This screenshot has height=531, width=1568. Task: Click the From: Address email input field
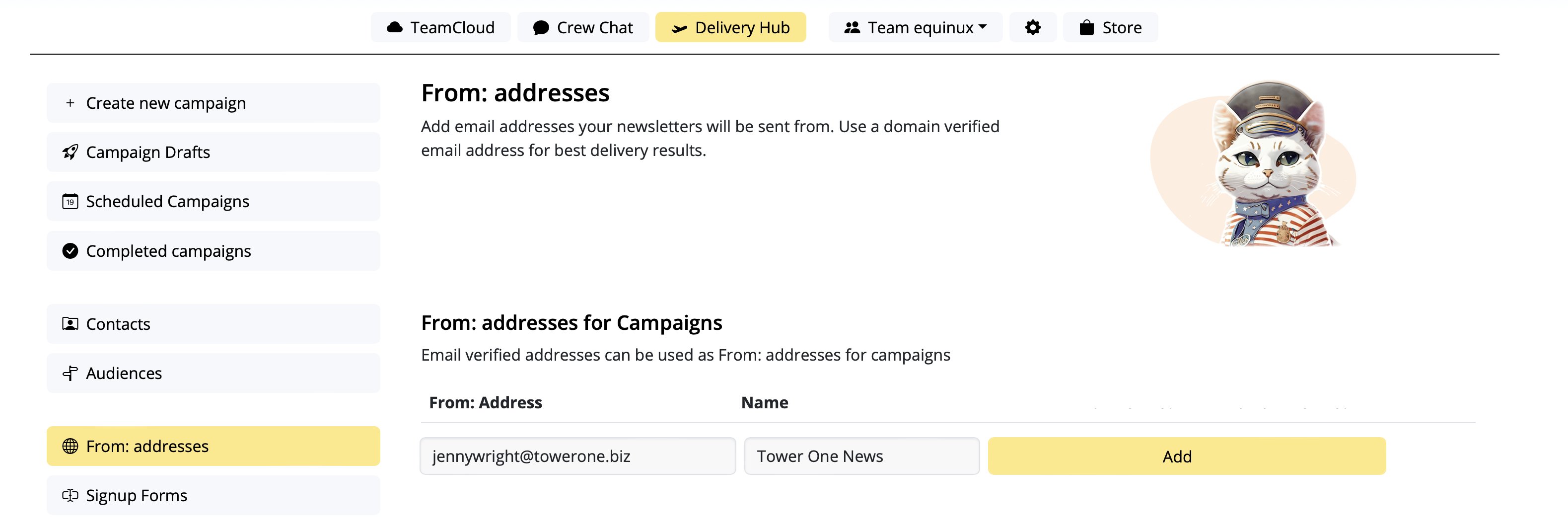click(x=577, y=456)
